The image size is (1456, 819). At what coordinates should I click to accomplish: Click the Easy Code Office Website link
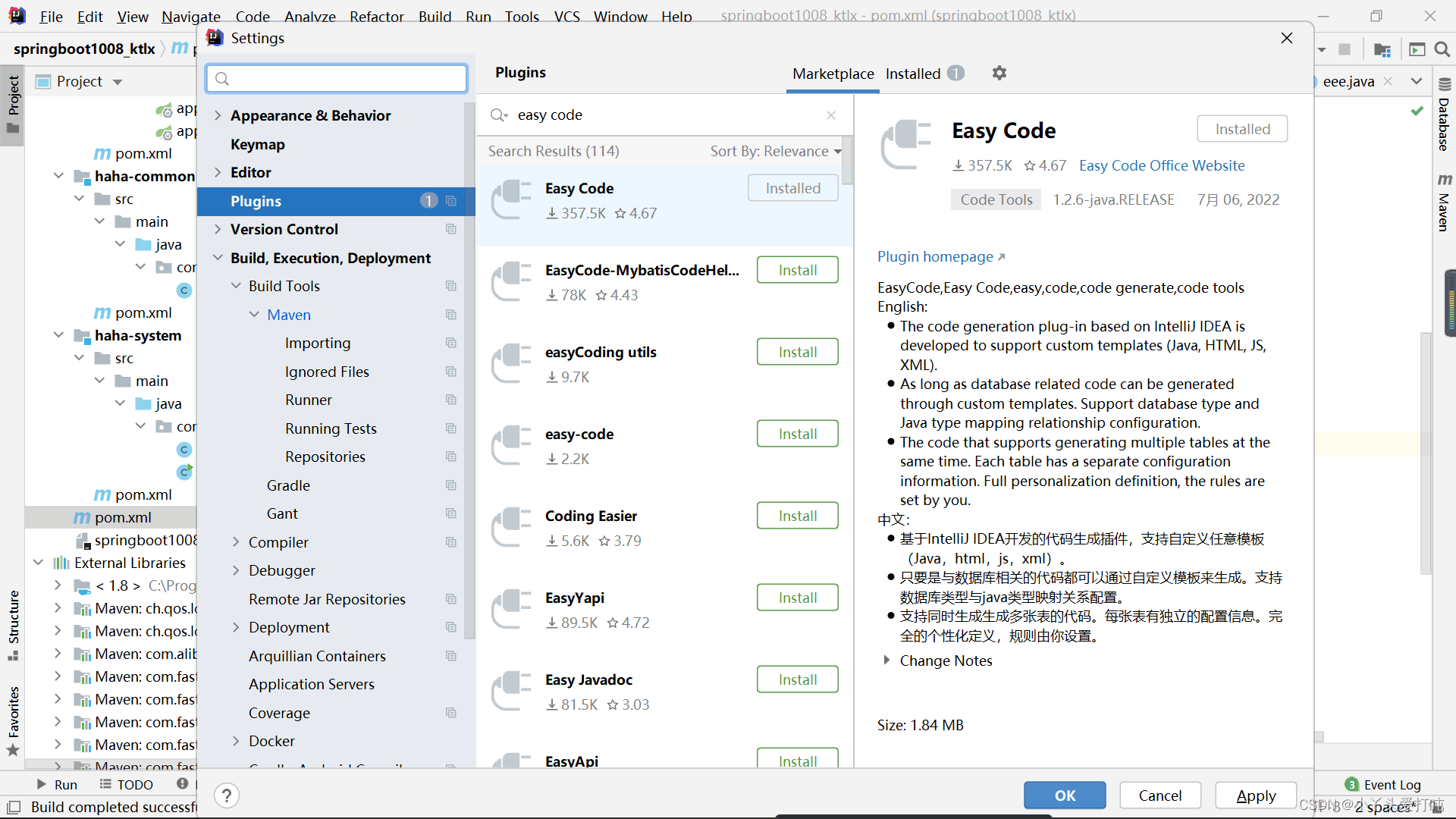(1162, 165)
